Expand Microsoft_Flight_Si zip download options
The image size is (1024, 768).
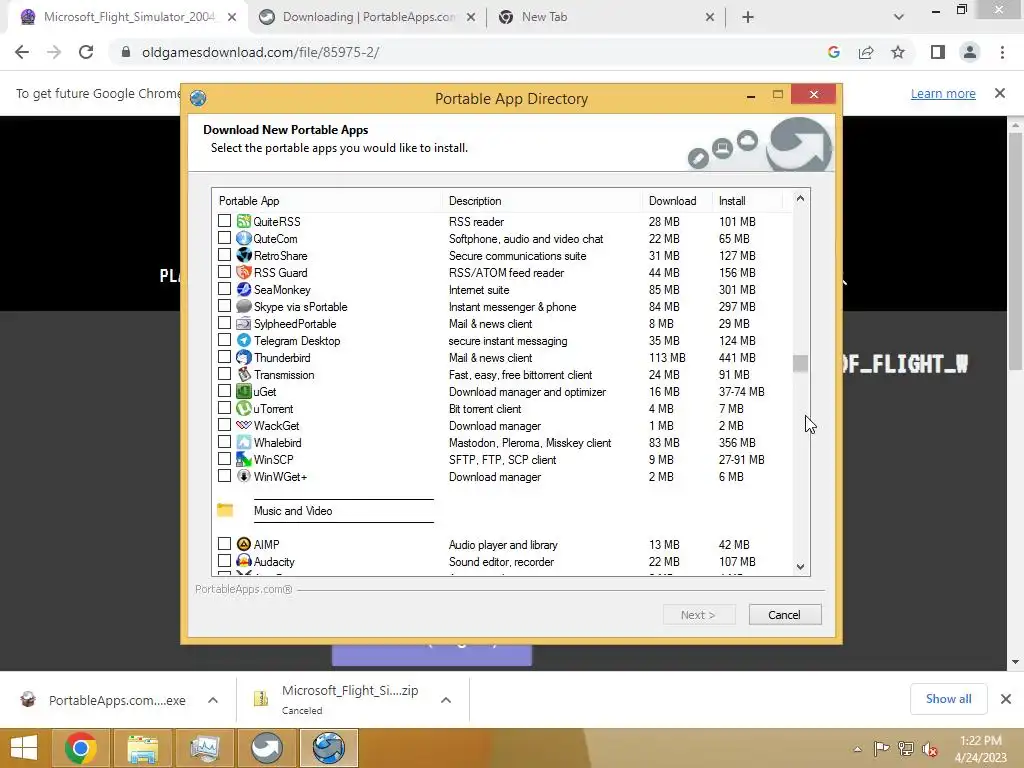point(446,700)
